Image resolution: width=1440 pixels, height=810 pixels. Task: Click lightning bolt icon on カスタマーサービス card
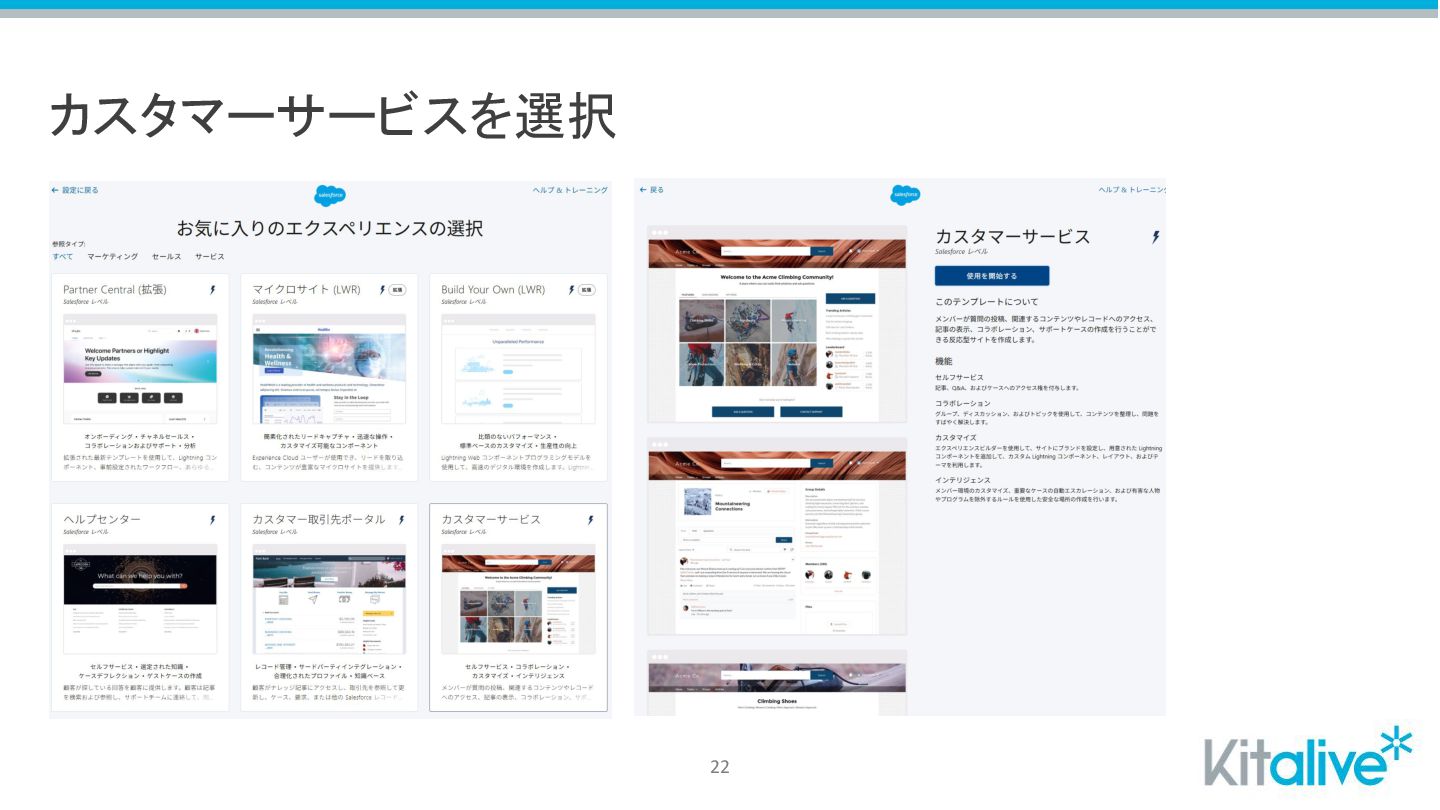[590, 520]
